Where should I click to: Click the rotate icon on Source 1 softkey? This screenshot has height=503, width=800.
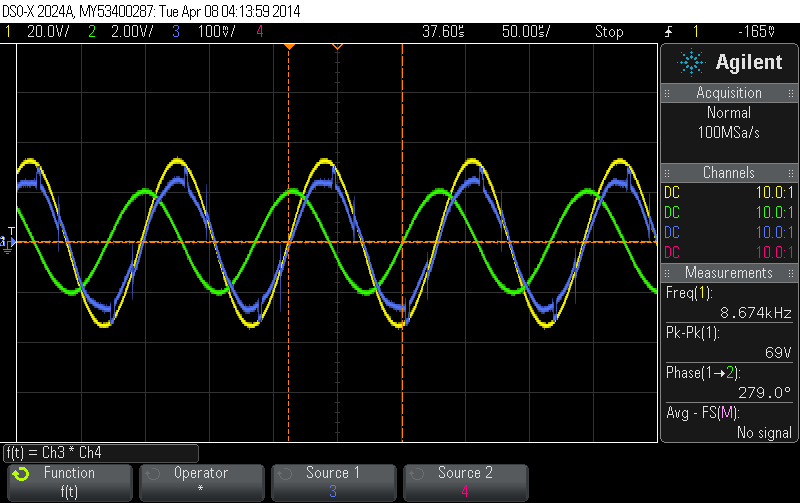pyautogui.click(x=285, y=474)
